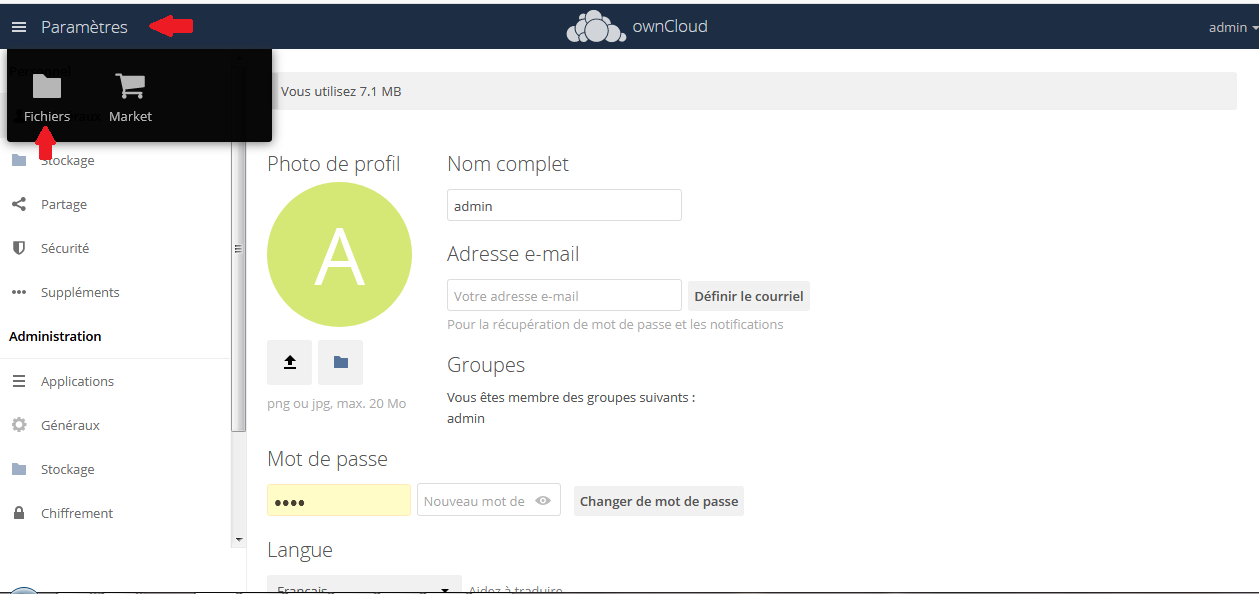This screenshot has width=1259, height=594.
Task: Select profile picture from files folder icon
Action: point(340,362)
